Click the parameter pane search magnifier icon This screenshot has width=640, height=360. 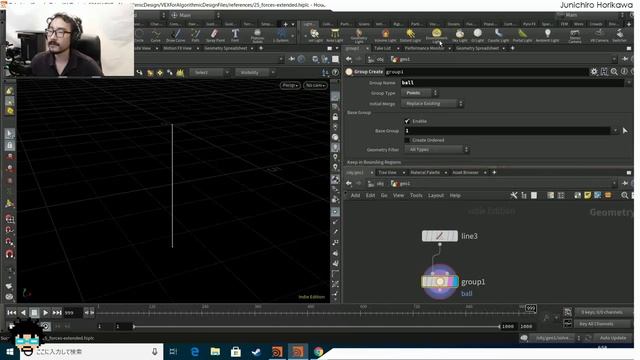614,72
